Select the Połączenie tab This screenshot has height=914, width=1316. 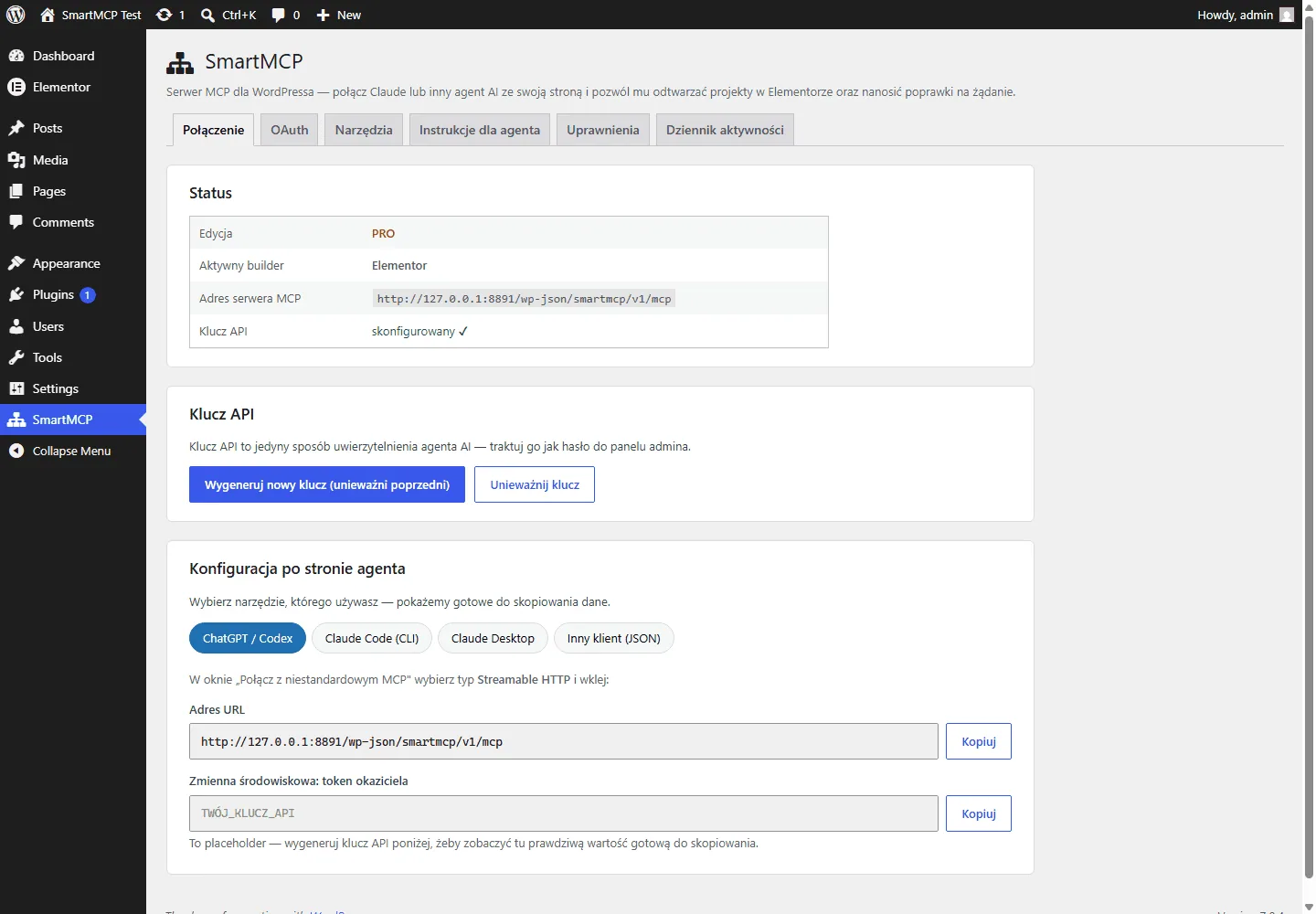click(x=213, y=130)
